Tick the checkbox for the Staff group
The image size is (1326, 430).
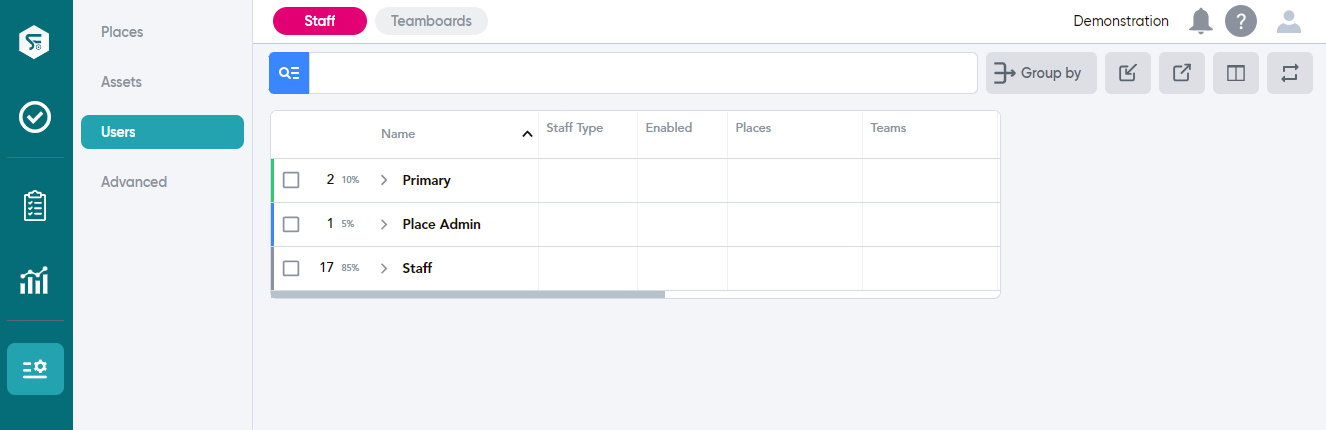[291, 268]
